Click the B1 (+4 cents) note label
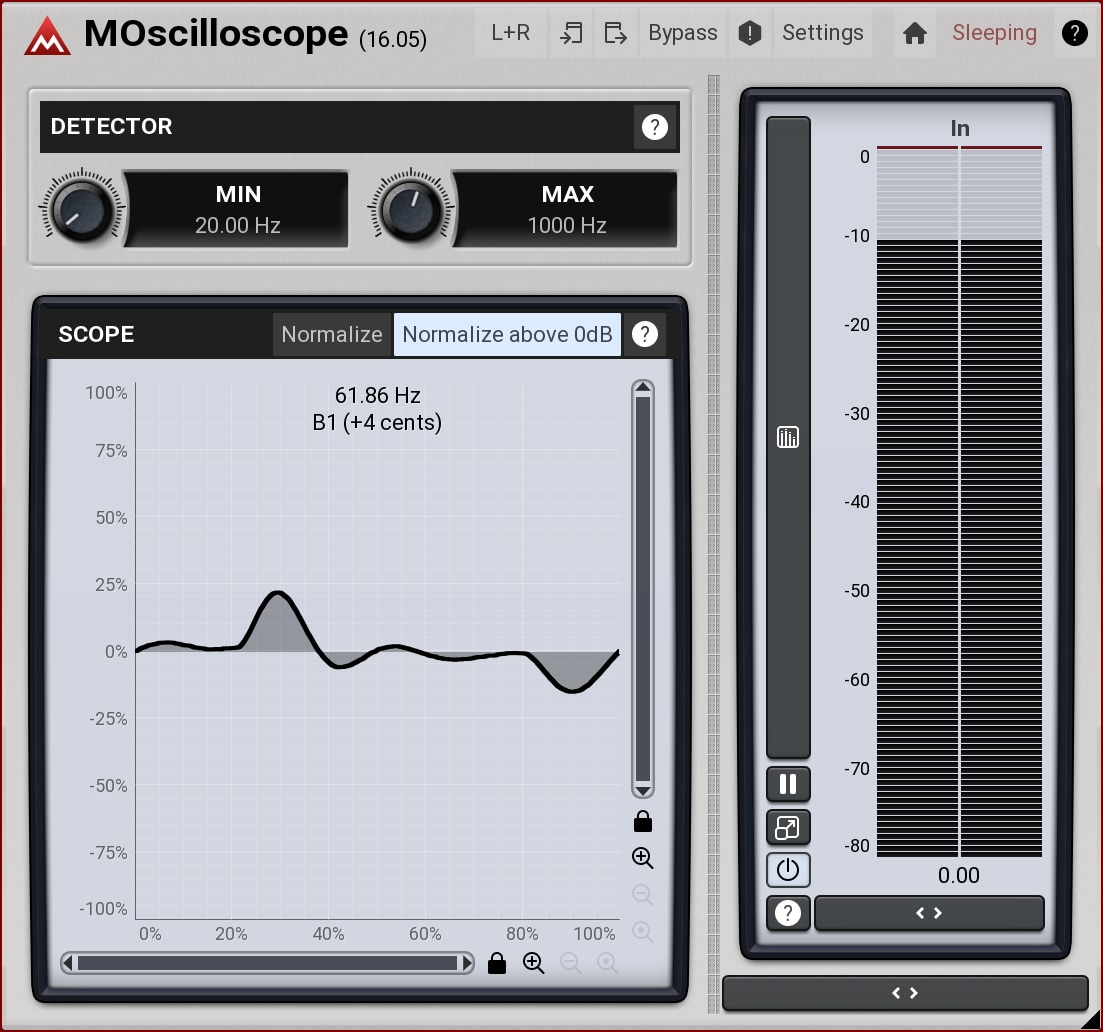This screenshot has width=1103, height=1032. pyautogui.click(x=377, y=422)
